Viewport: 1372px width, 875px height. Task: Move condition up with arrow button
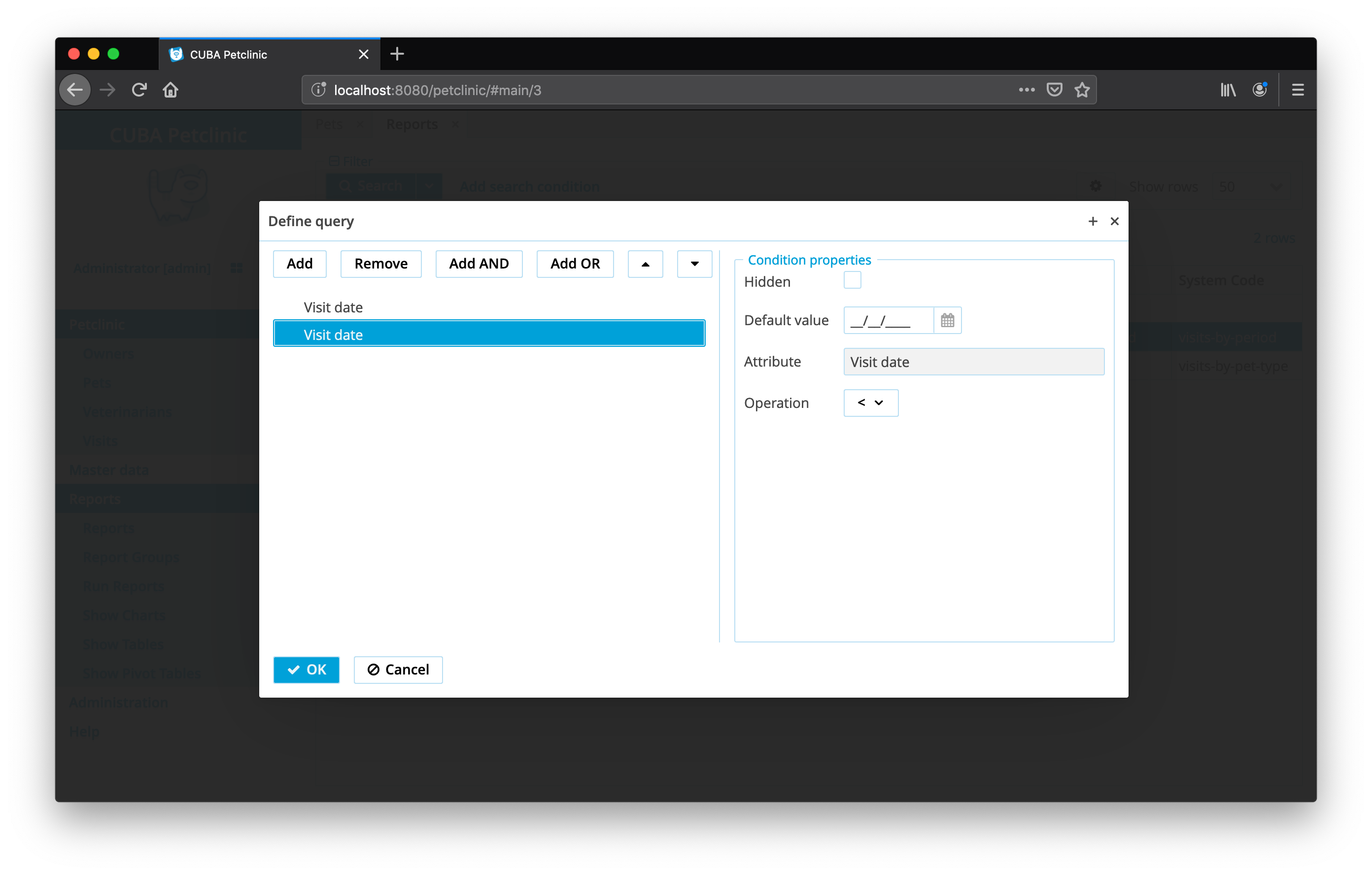[x=645, y=264]
